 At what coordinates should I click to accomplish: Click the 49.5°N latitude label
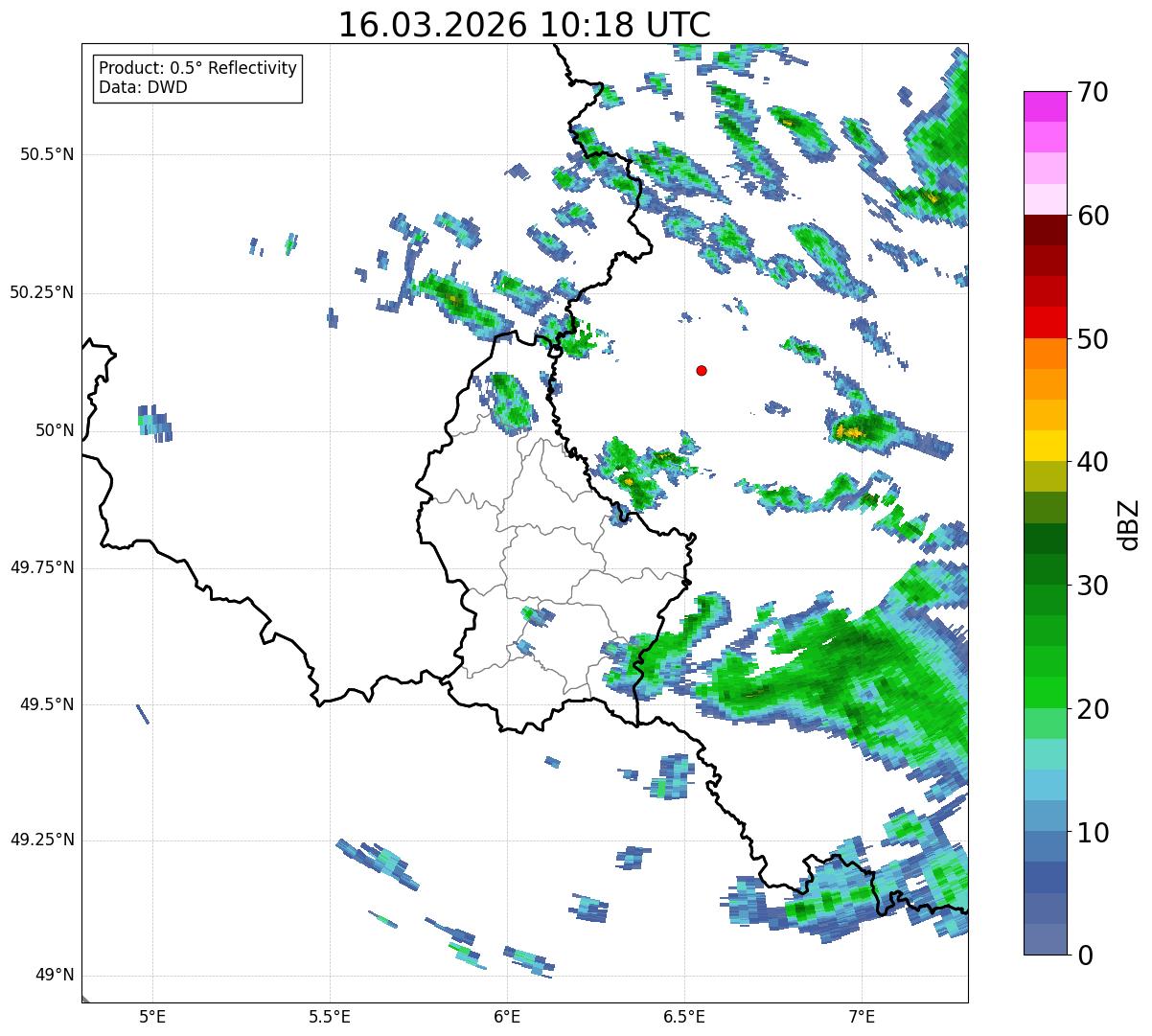pos(46,704)
